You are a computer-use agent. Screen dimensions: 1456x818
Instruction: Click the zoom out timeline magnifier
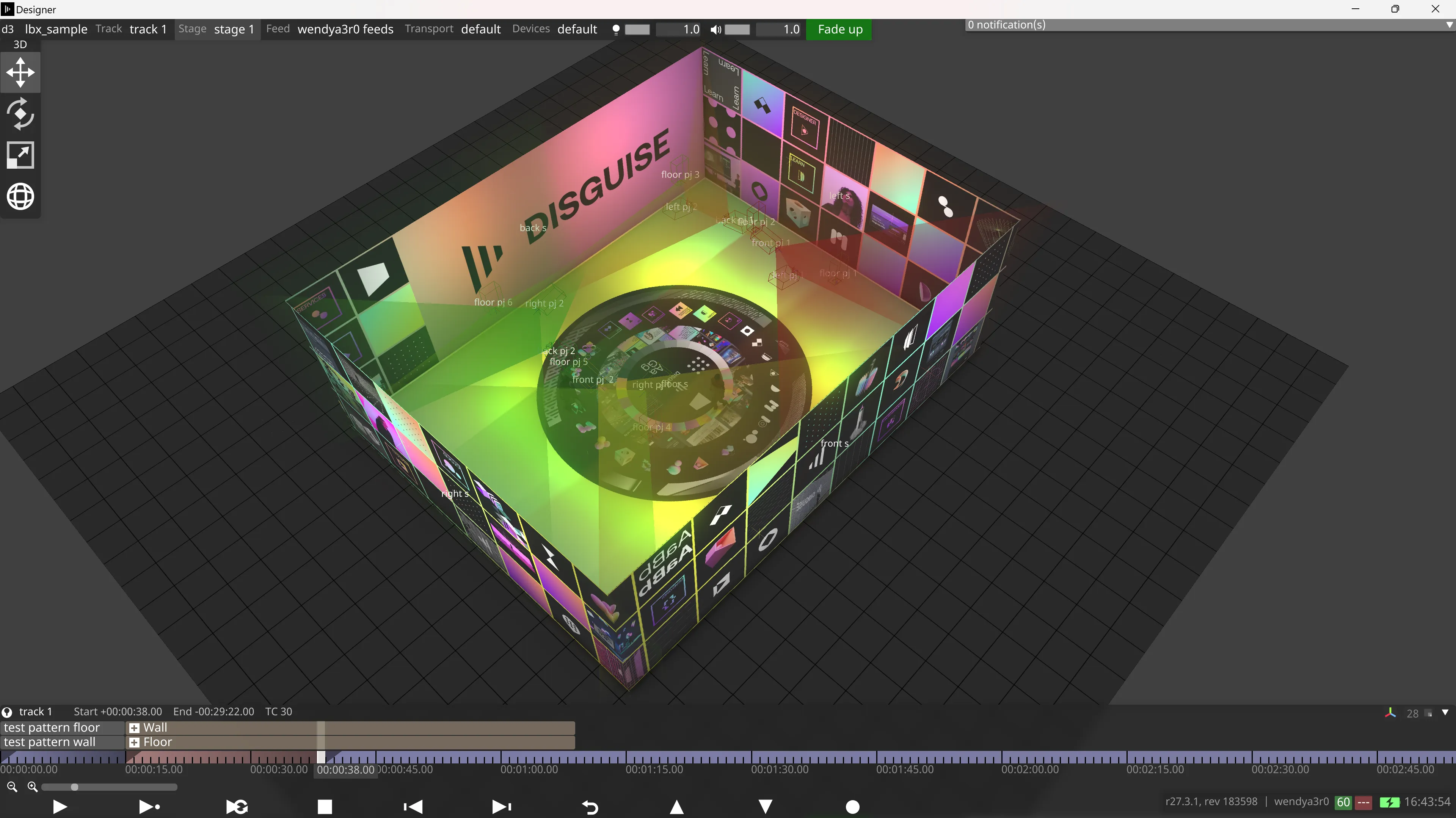pyautogui.click(x=12, y=787)
